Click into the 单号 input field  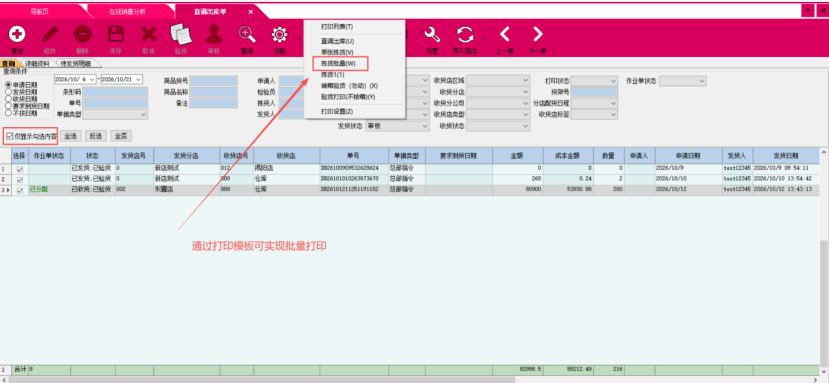115,103
